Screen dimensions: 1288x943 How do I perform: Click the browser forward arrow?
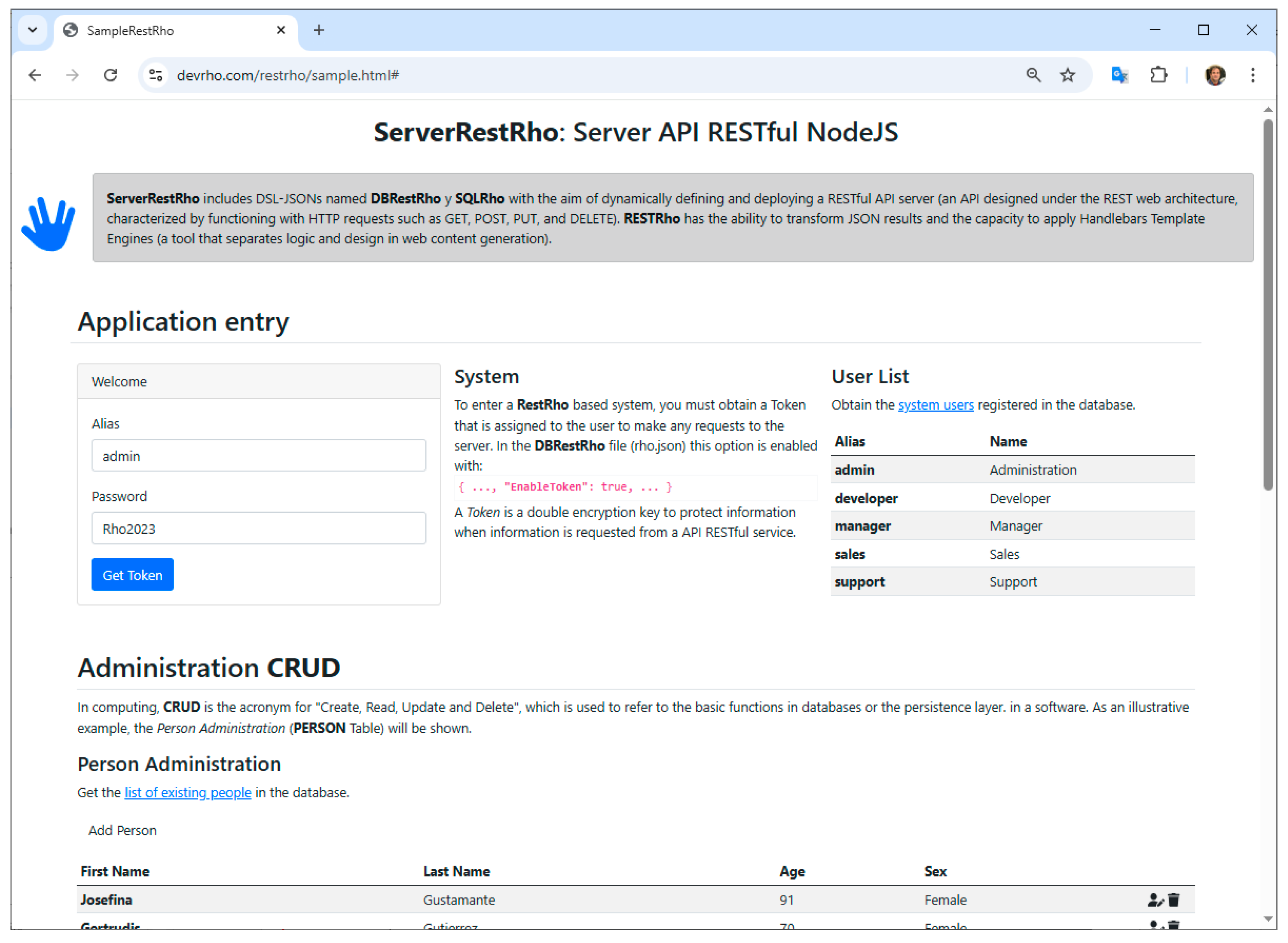[73, 75]
